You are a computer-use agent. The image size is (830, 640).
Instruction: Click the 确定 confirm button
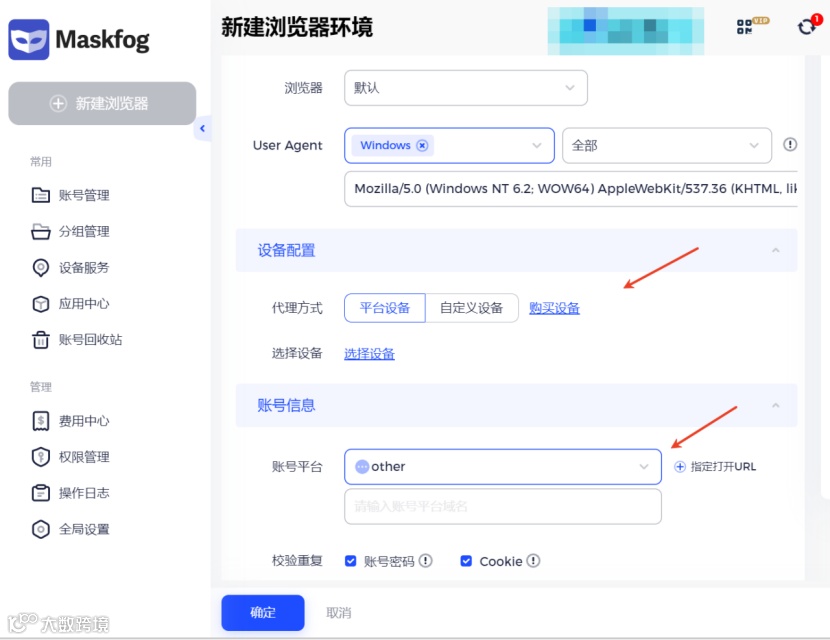(x=263, y=612)
